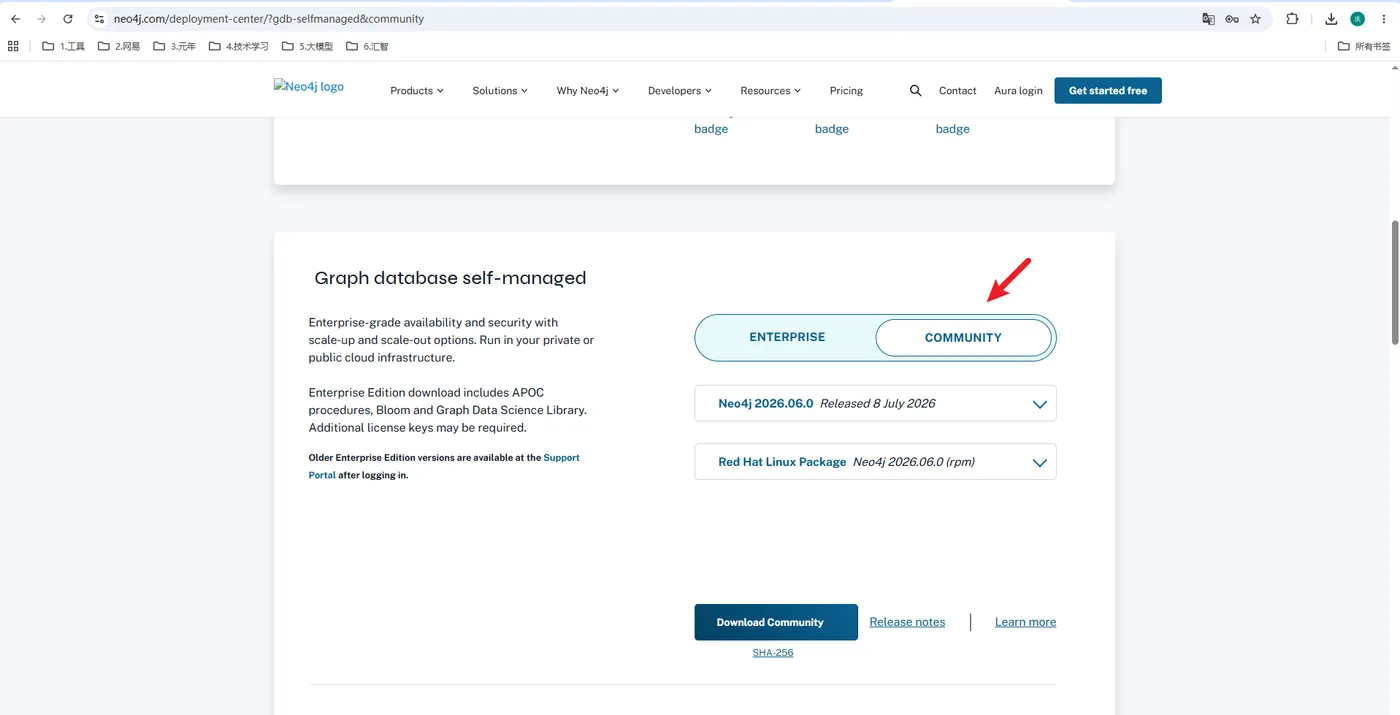This screenshot has width=1400, height=715.
Task: Go to the Pricing page
Action: click(x=846, y=90)
